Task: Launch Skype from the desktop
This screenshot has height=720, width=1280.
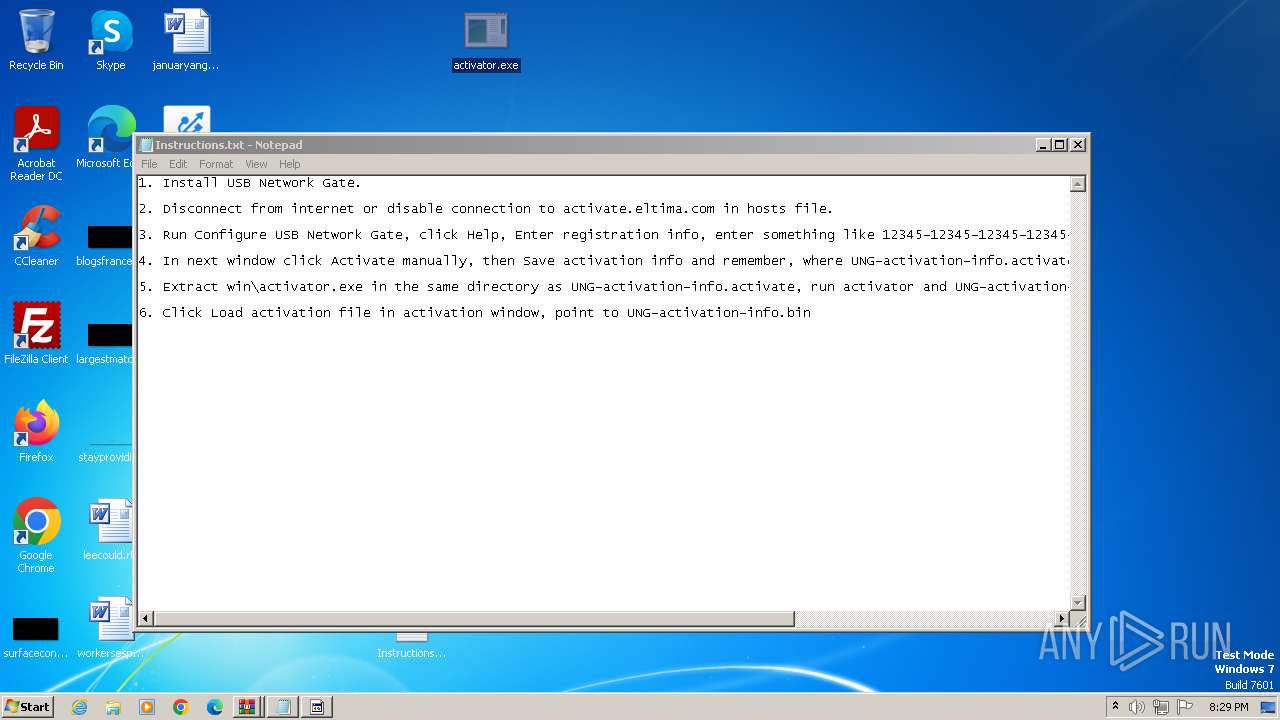Action: pyautogui.click(x=110, y=40)
